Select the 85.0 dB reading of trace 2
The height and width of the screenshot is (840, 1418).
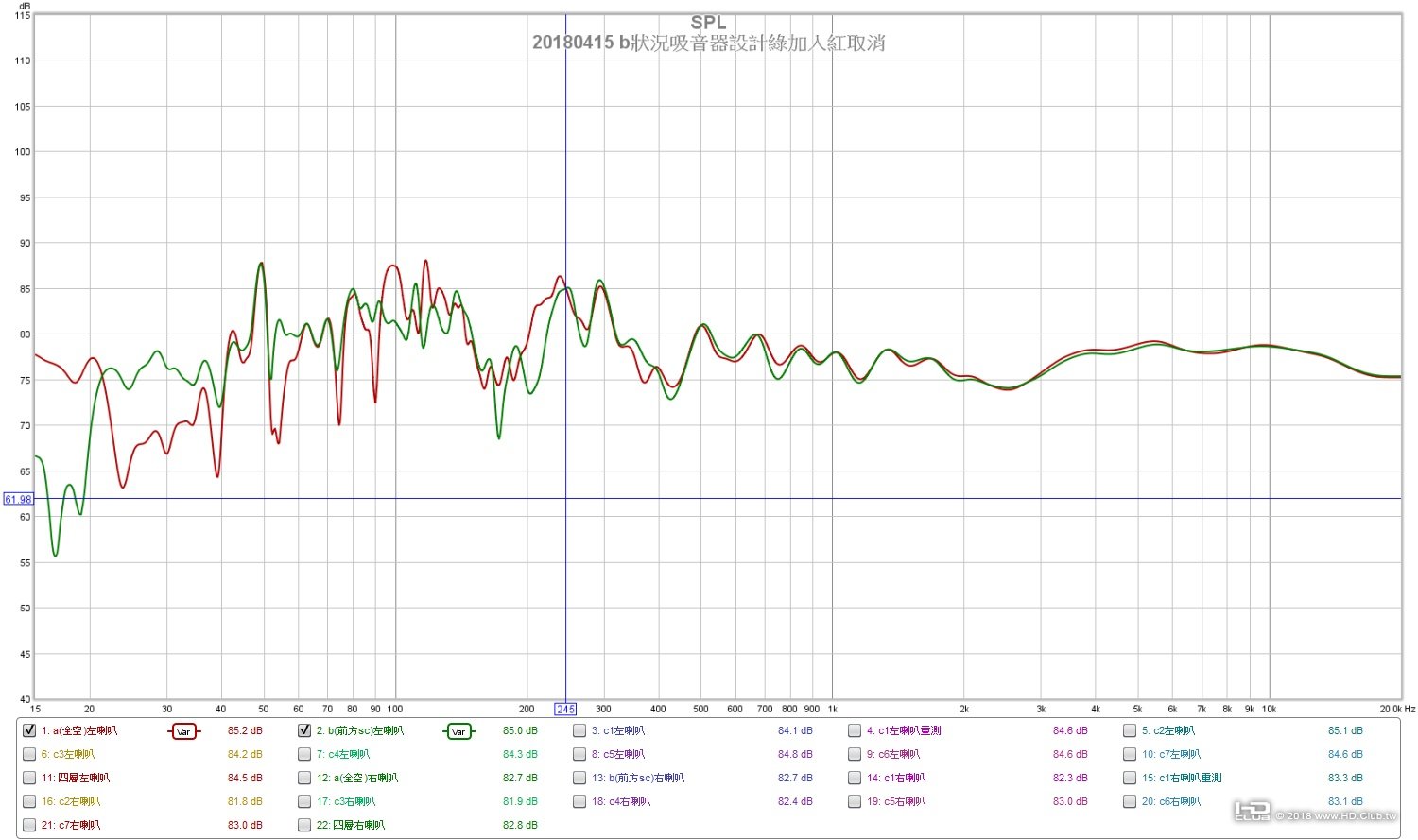(x=520, y=730)
